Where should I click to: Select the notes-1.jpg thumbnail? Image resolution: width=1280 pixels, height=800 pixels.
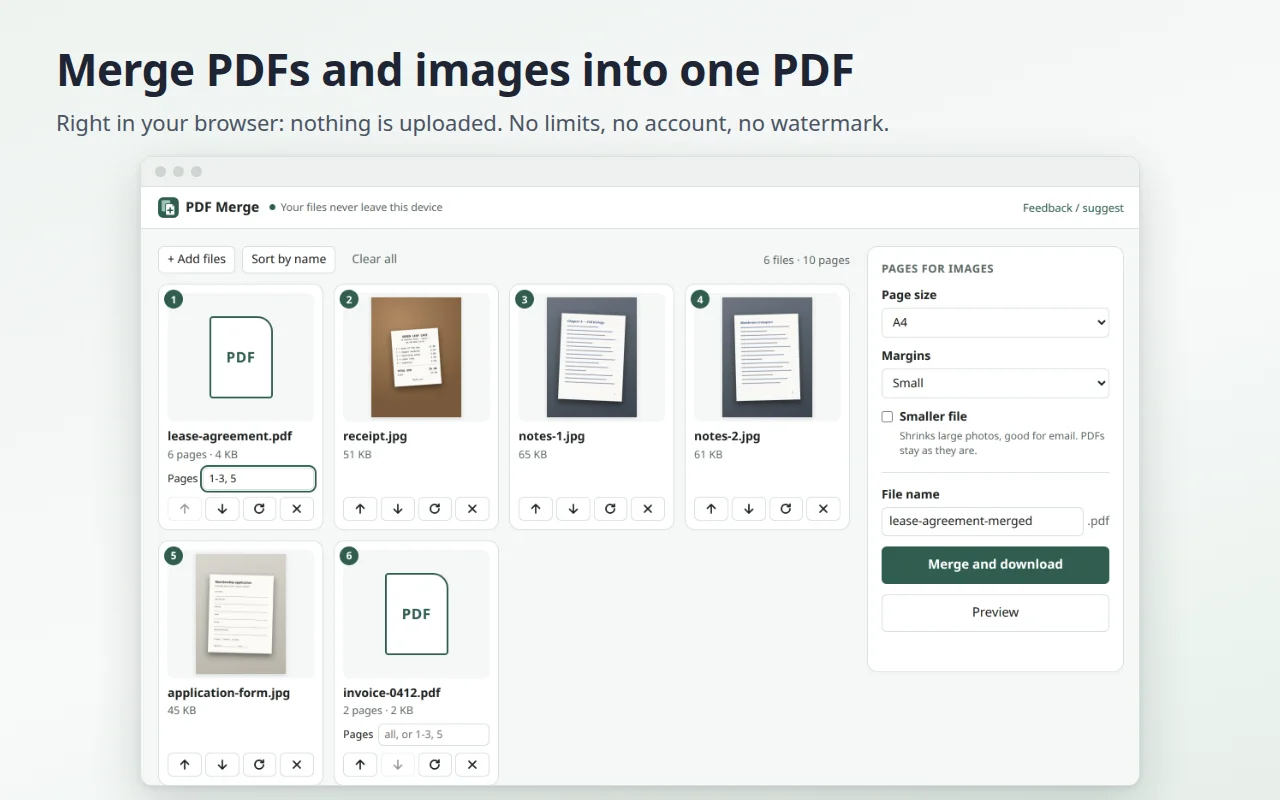coord(592,357)
